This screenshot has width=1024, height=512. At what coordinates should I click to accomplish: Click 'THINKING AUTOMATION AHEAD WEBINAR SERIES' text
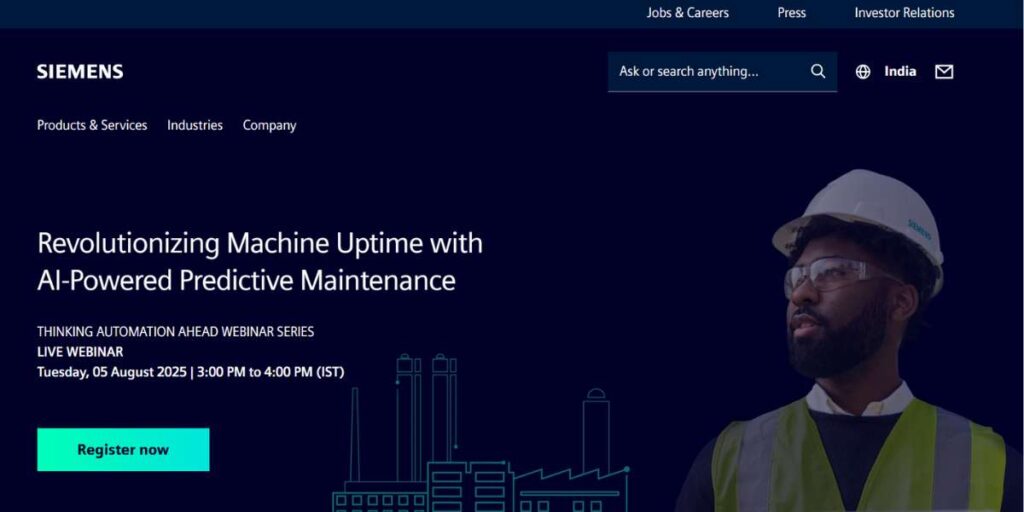click(x=176, y=332)
